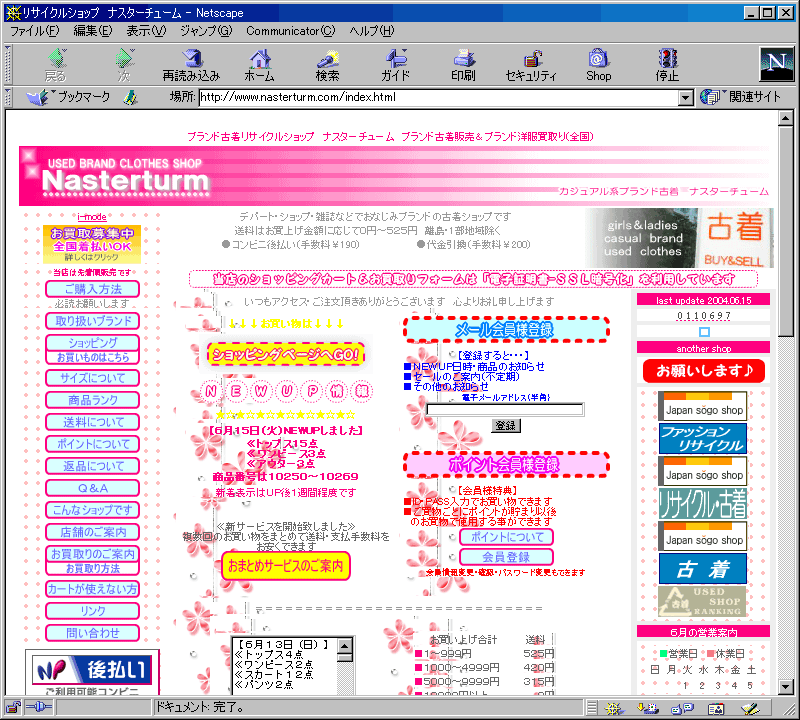800x720 pixels.
Task: Click the USED SHOP RANKING banner
Action: point(703,601)
